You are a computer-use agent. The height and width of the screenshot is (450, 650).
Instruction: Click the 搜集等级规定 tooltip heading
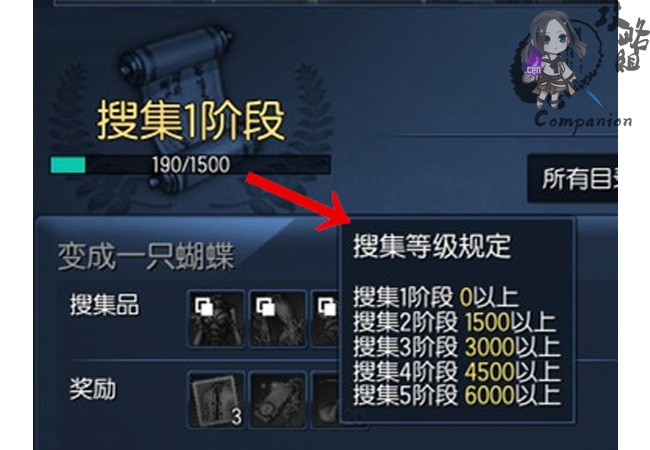tap(432, 246)
